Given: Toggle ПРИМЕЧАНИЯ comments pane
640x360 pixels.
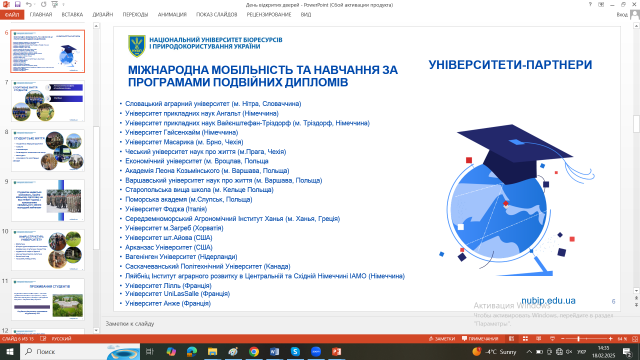Looking at the screenshot, I should [x=480, y=339].
